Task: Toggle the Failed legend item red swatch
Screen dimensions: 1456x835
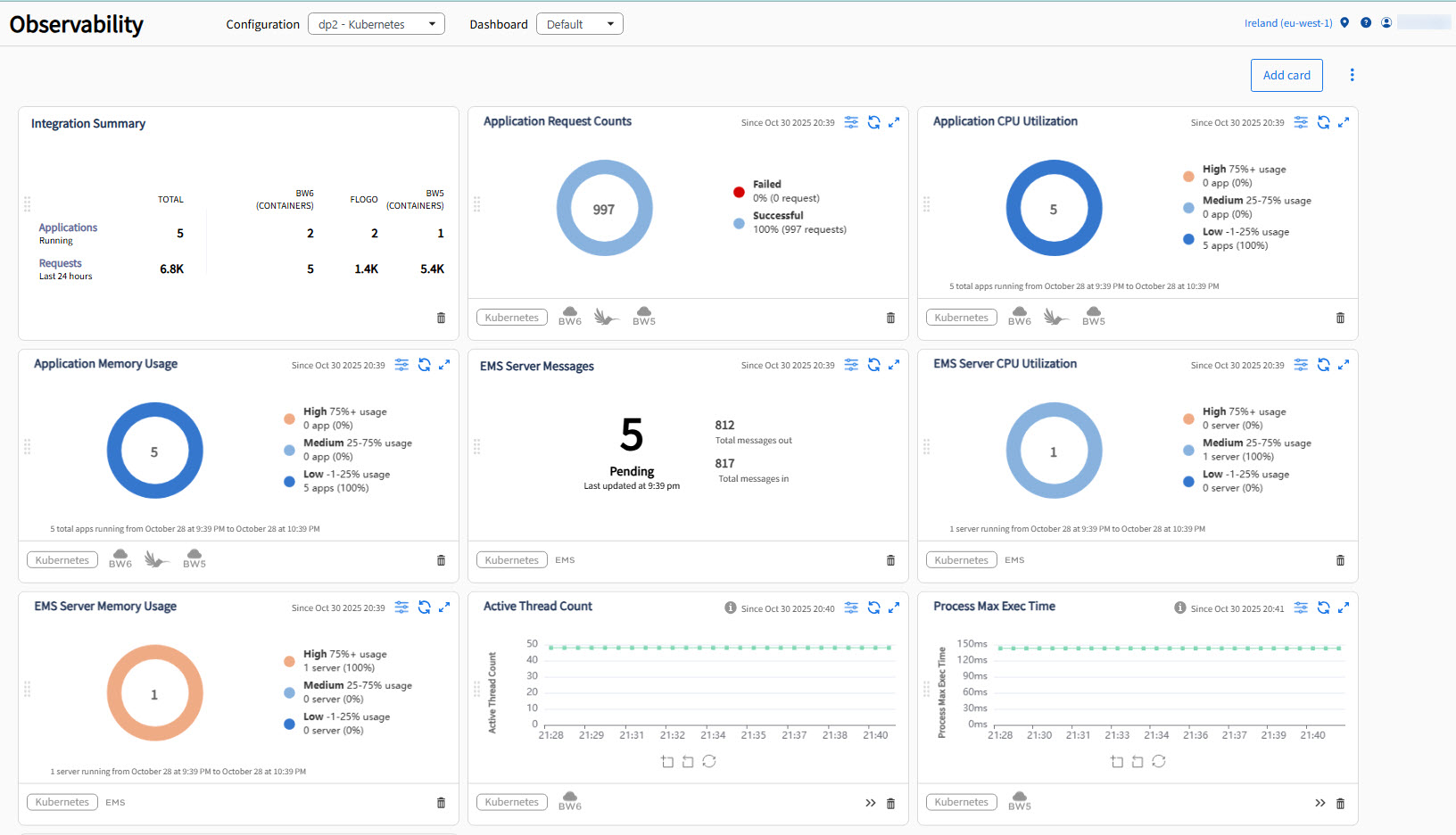Action: [x=739, y=192]
